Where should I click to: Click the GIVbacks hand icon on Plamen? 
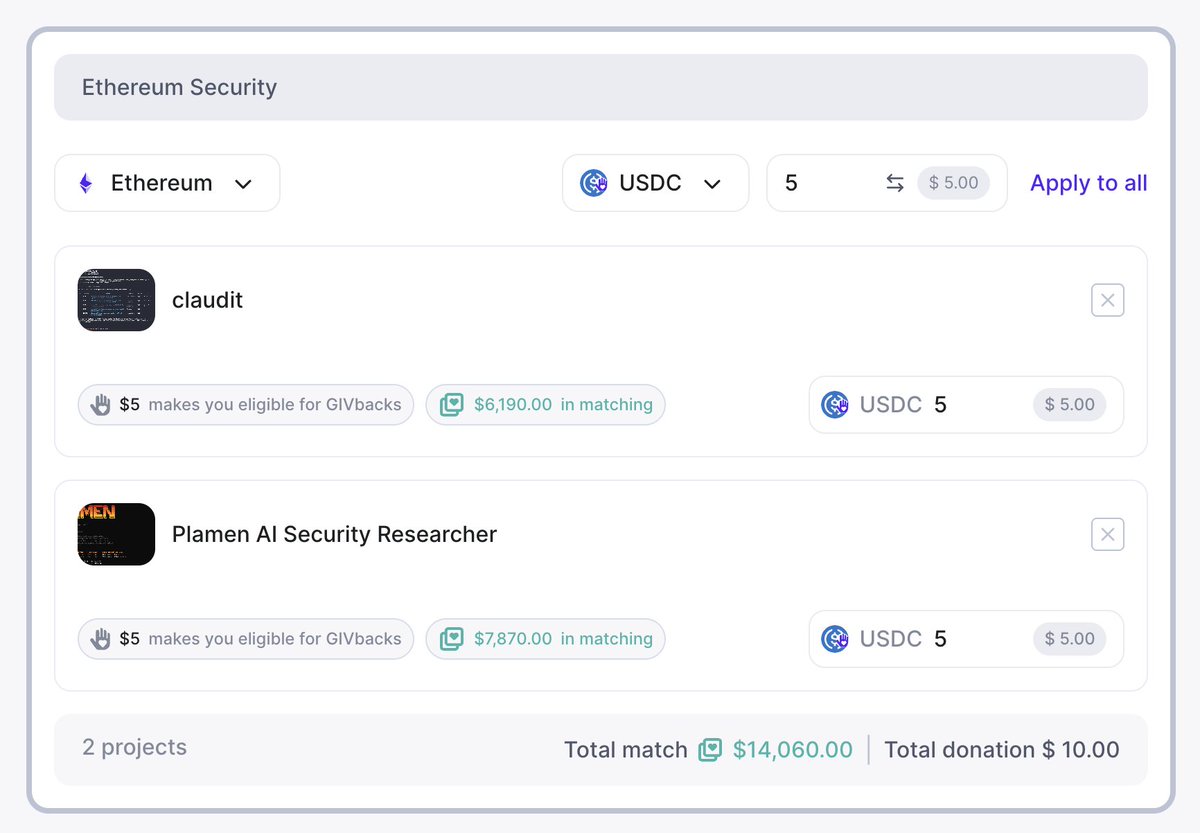tap(100, 639)
